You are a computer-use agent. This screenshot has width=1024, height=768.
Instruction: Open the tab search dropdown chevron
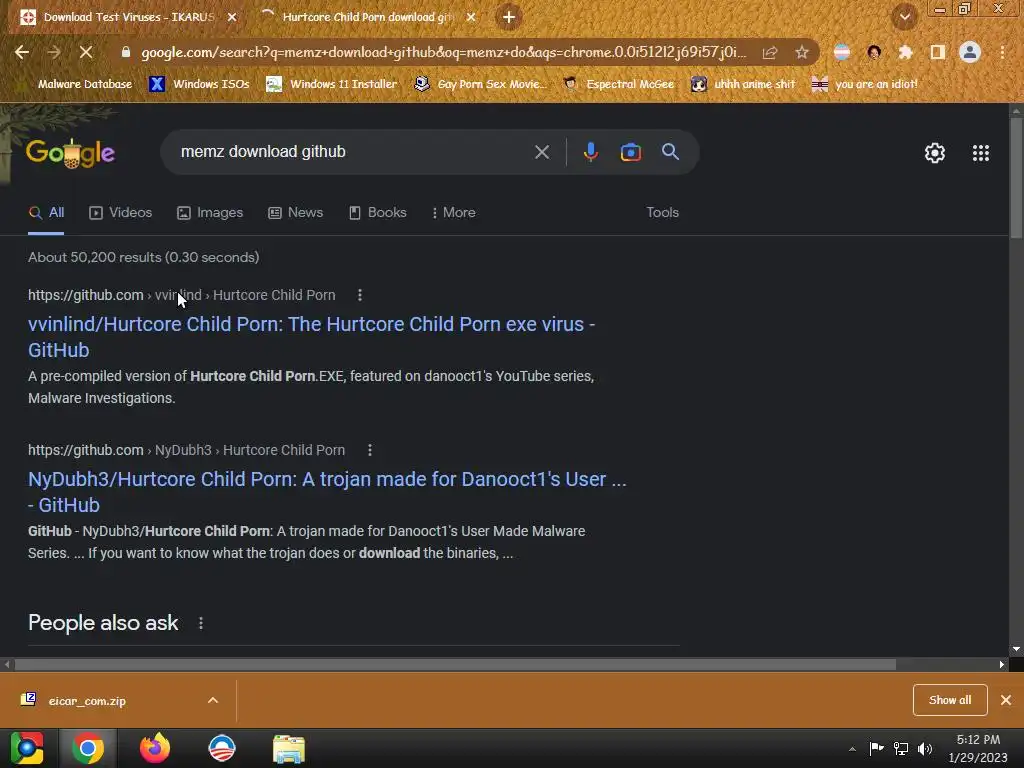coord(905,17)
